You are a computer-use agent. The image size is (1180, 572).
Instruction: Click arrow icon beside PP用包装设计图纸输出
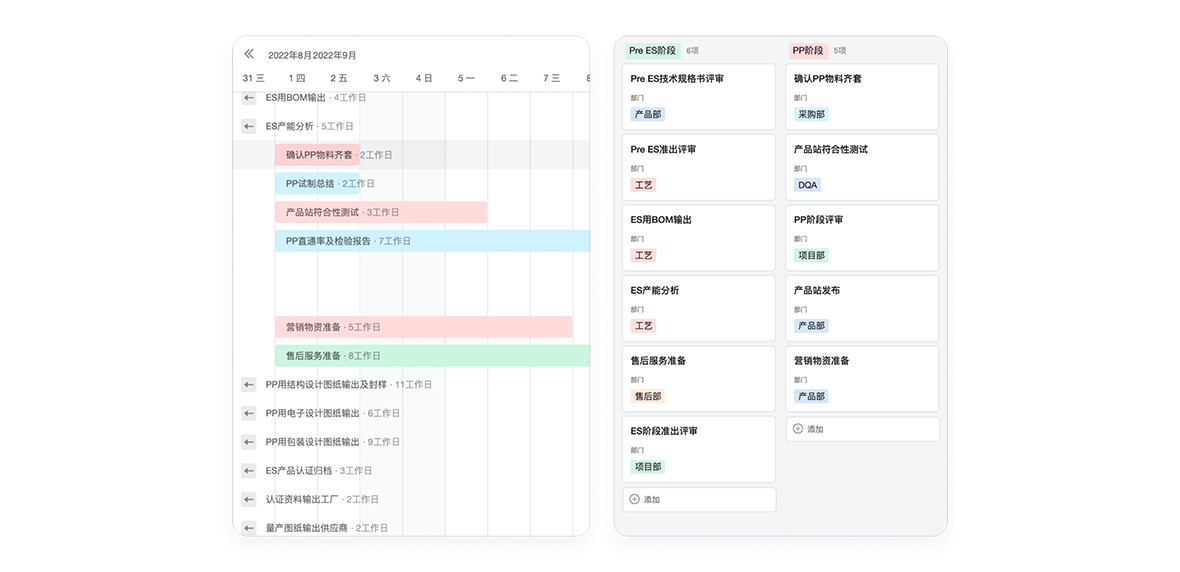[x=249, y=442]
